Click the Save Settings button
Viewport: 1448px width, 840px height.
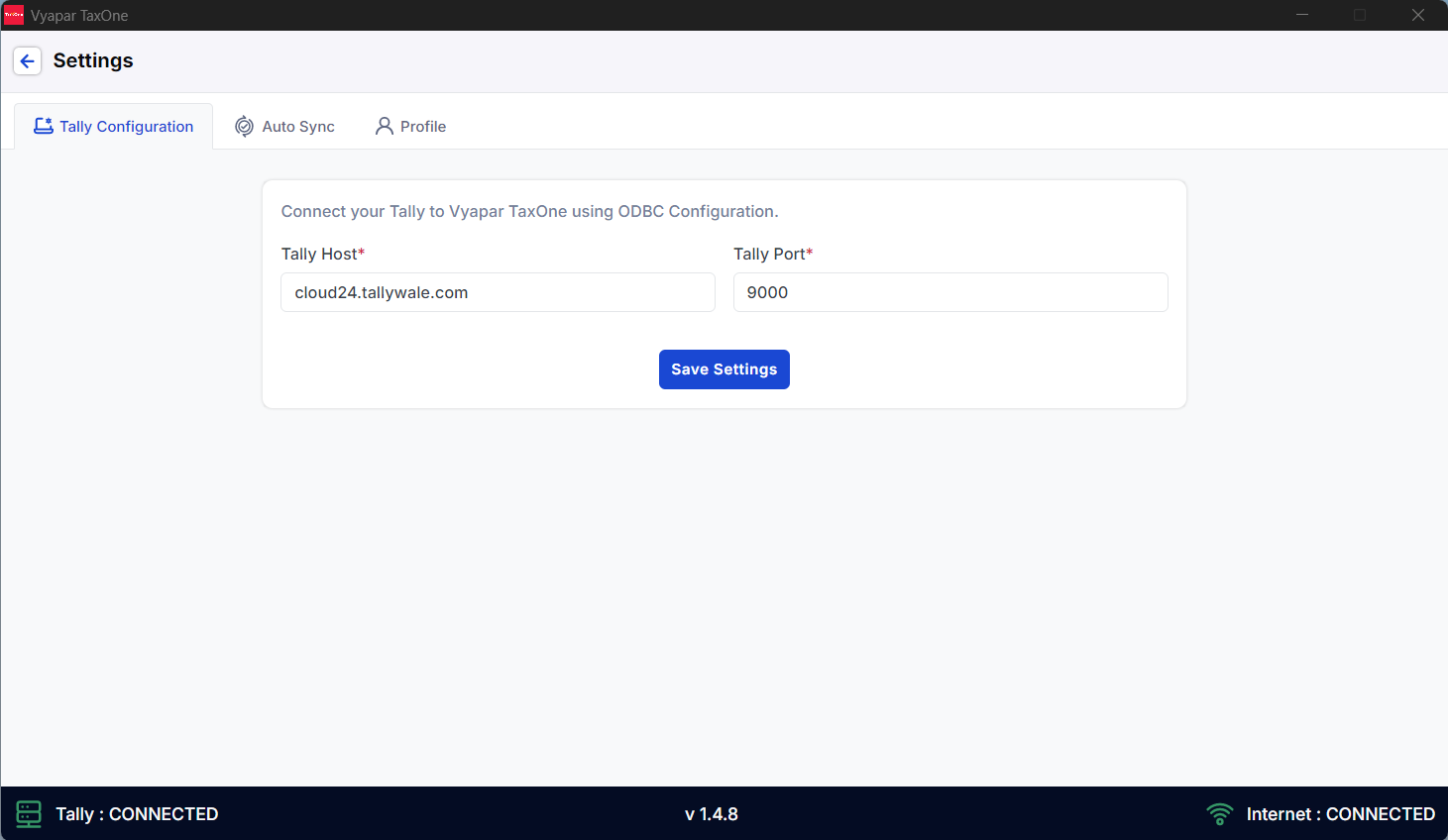(724, 369)
